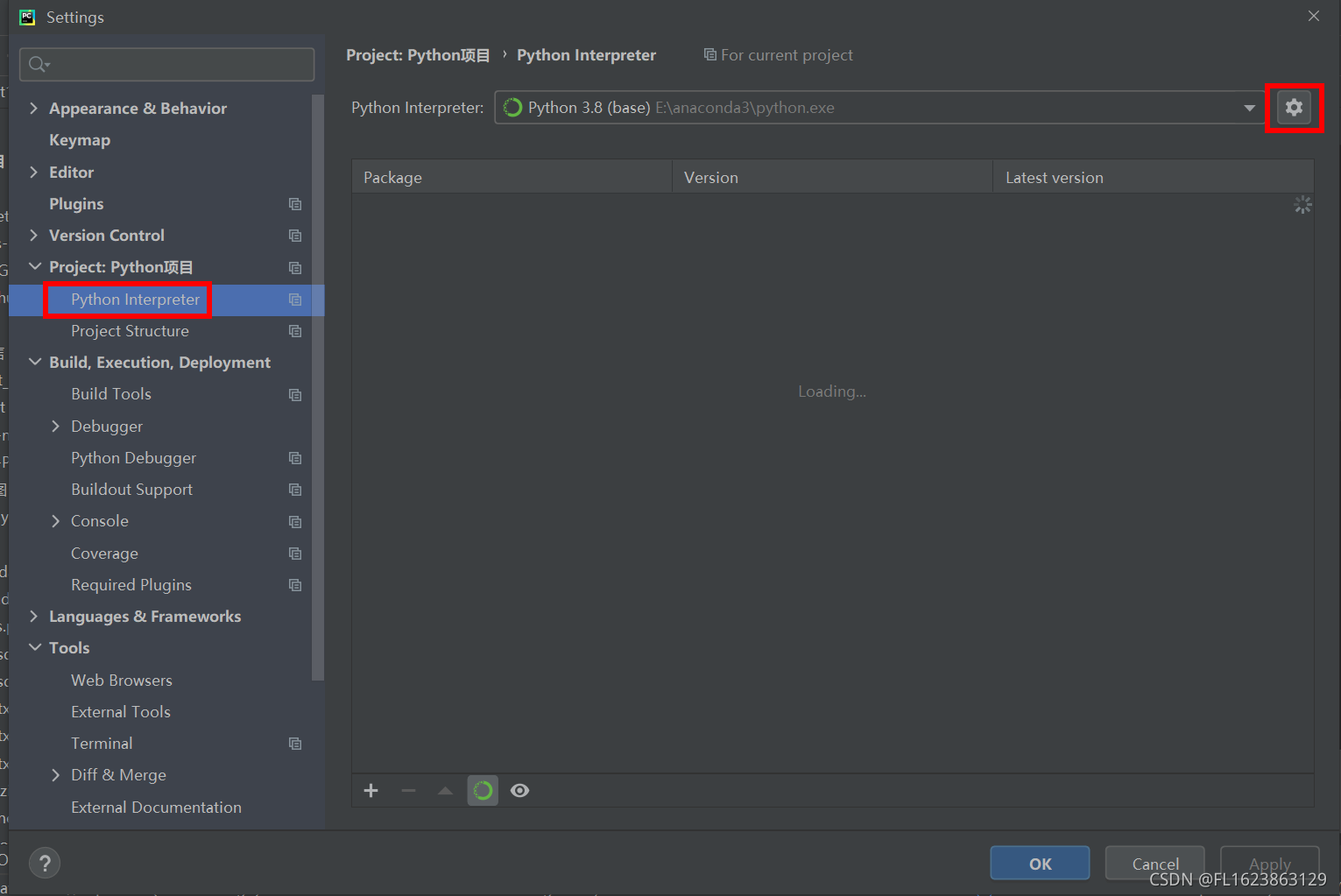
Task: Open External Tools settings
Action: pos(121,712)
